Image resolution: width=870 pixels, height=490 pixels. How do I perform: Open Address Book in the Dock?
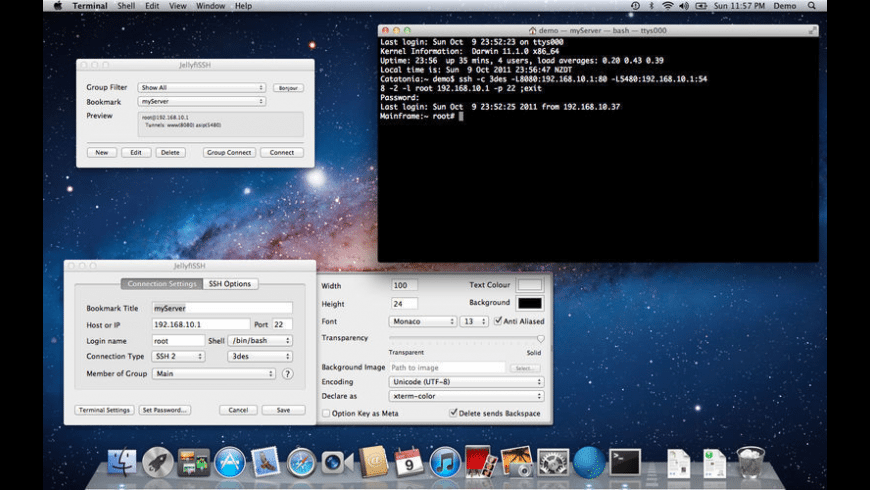373,462
